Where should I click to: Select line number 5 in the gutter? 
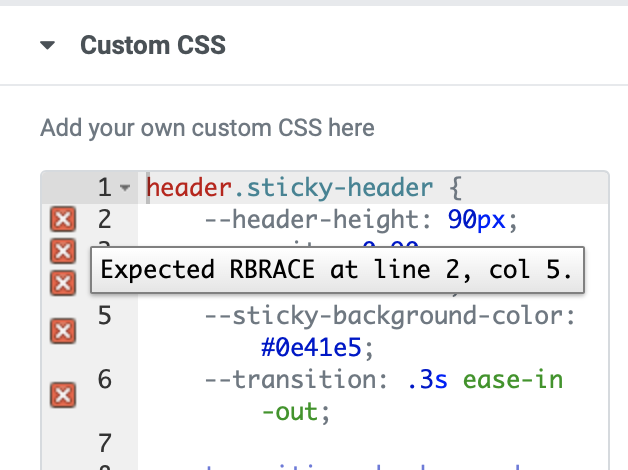[104, 316]
